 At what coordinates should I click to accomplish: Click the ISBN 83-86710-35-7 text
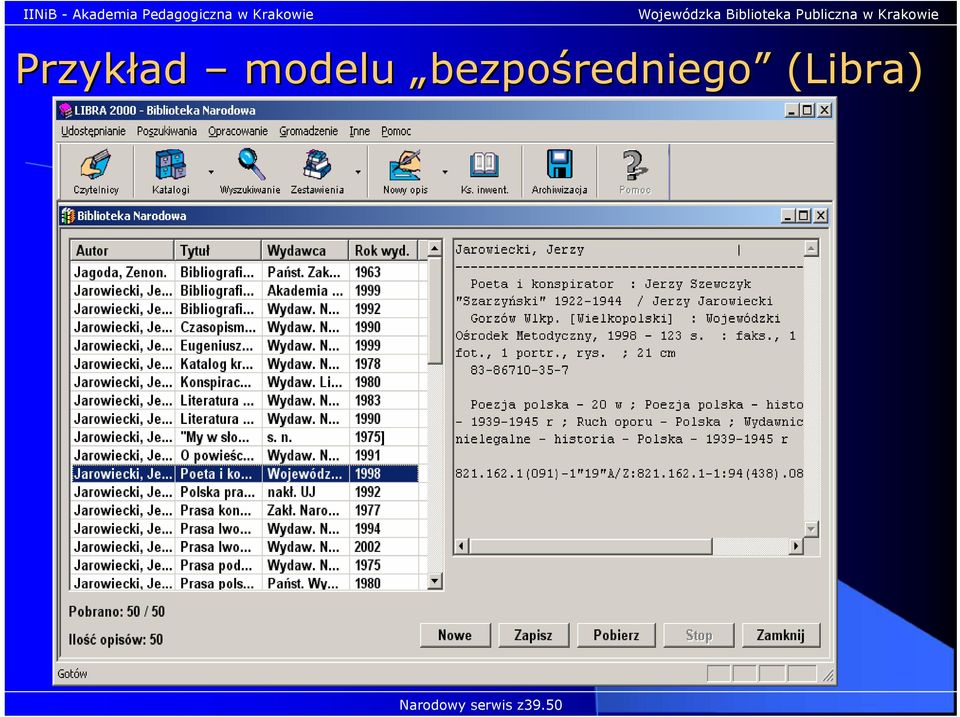519,370
